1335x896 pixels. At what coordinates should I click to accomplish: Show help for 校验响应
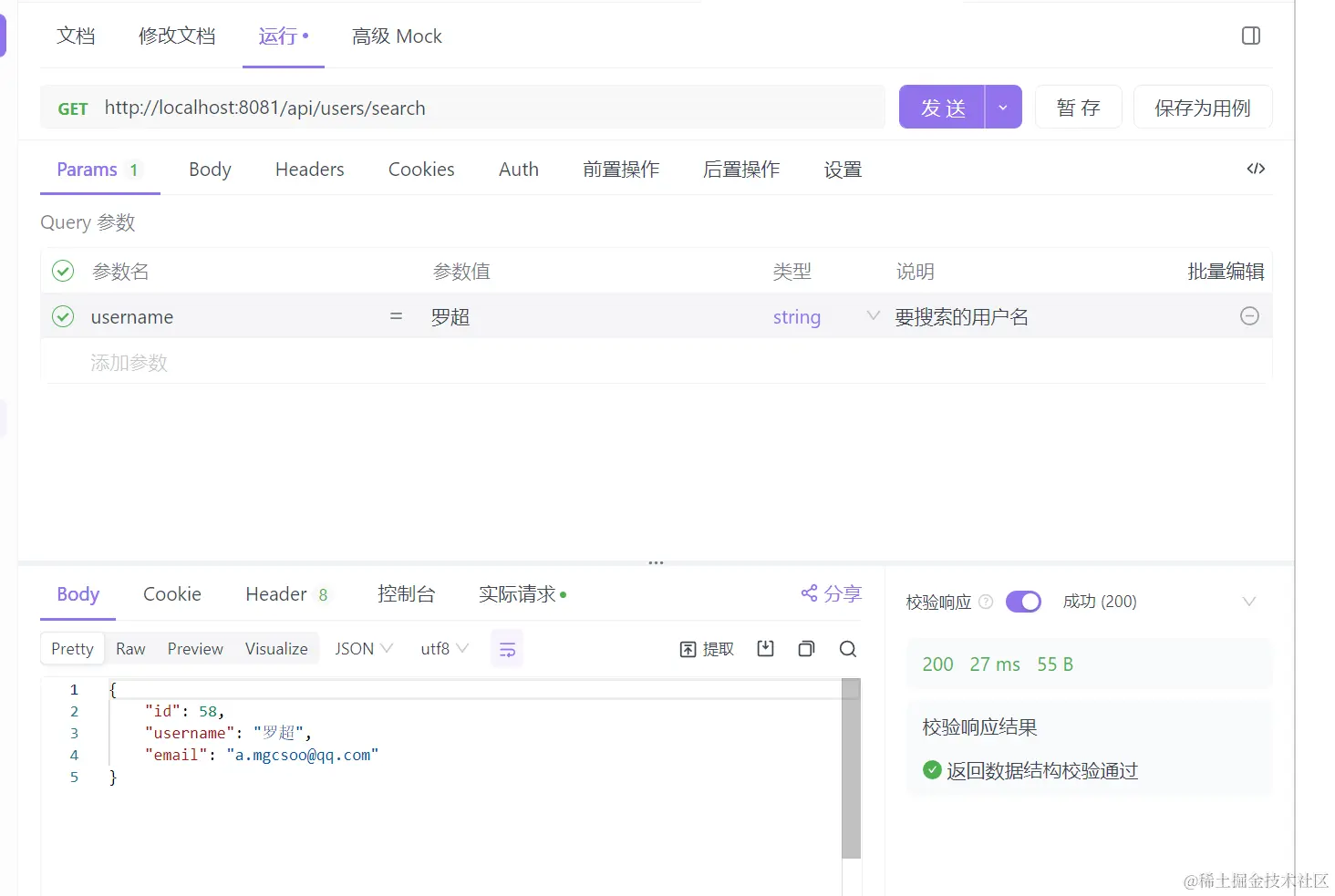coord(986,602)
